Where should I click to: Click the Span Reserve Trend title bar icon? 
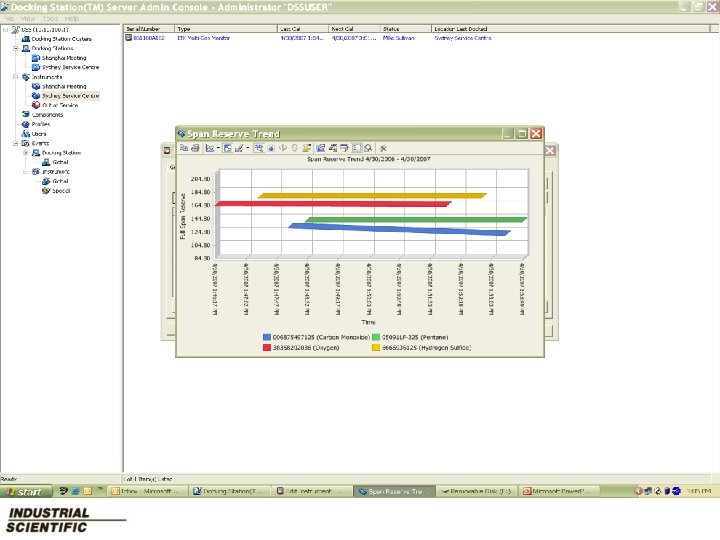[x=182, y=134]
